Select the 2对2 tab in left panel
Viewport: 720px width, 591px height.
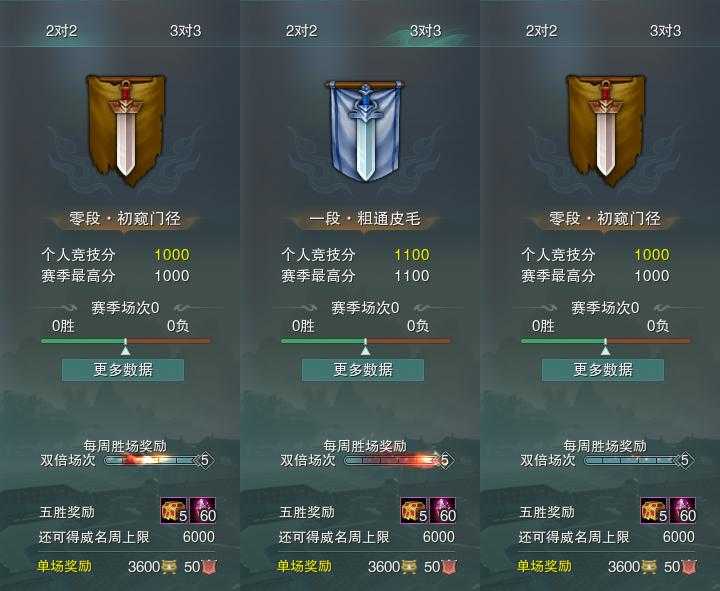pyautogui.click(x=62, y=31)
